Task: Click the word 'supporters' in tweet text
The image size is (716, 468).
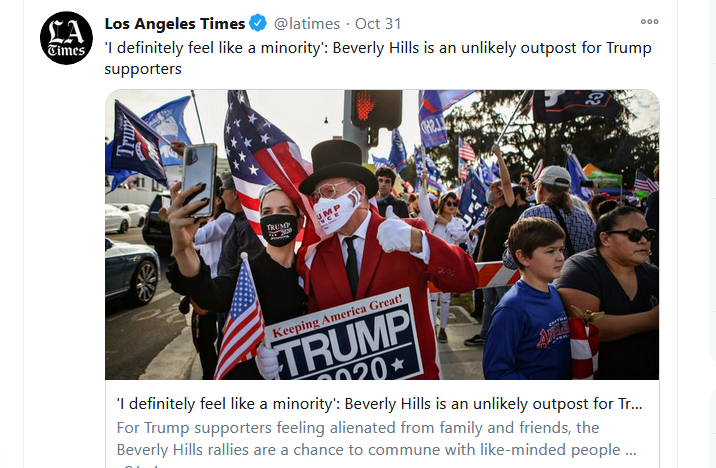Action: click(x=143, y=69)
